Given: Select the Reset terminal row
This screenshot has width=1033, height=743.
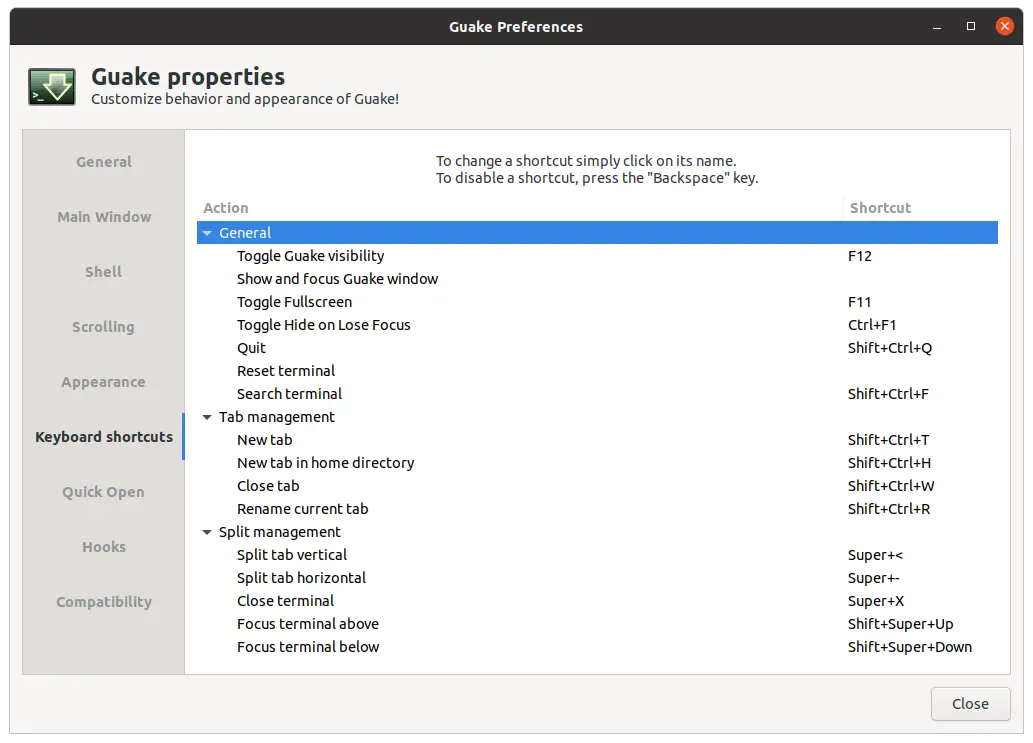Looking at the screenshot, I should [286, 371].
